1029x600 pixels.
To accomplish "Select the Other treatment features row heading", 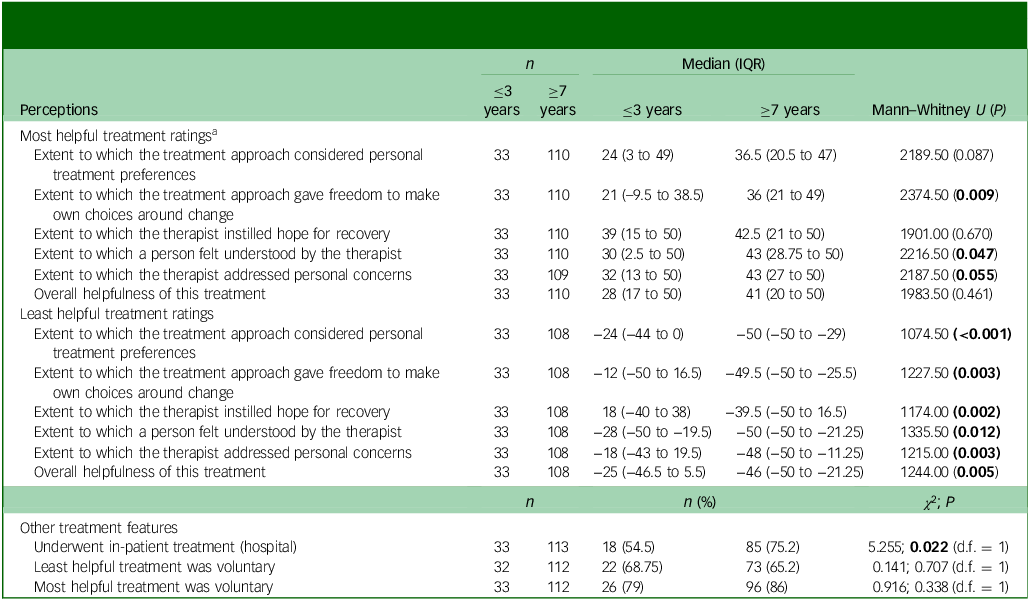I will [97, 528].
